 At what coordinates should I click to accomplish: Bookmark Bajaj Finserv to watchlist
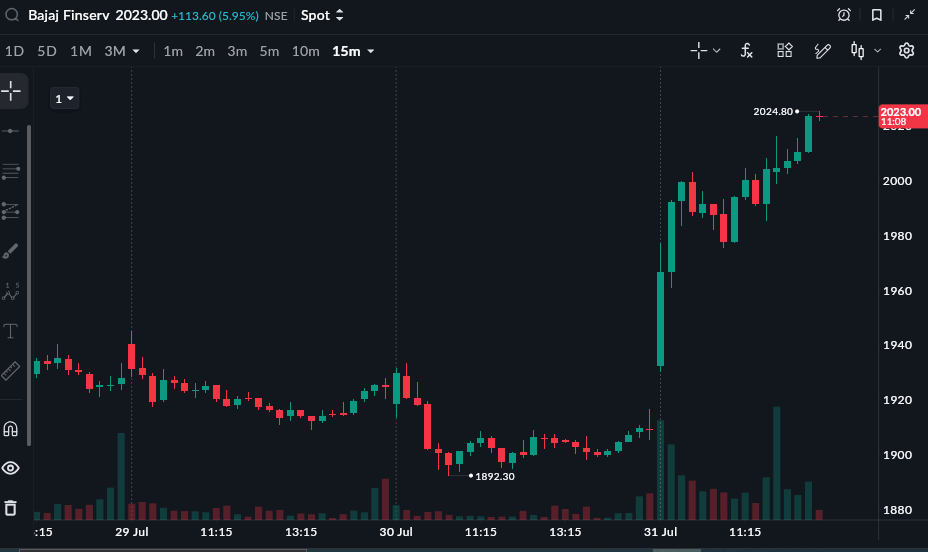pos(877,15)
